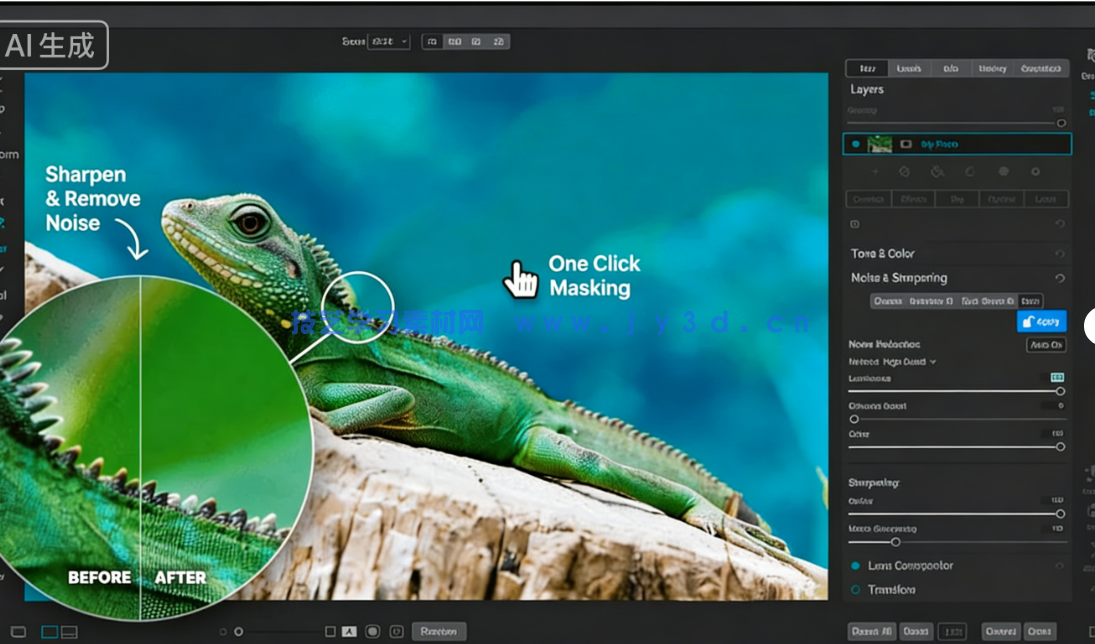Switch to the second tab in the right panel

[x=908, y=69]
